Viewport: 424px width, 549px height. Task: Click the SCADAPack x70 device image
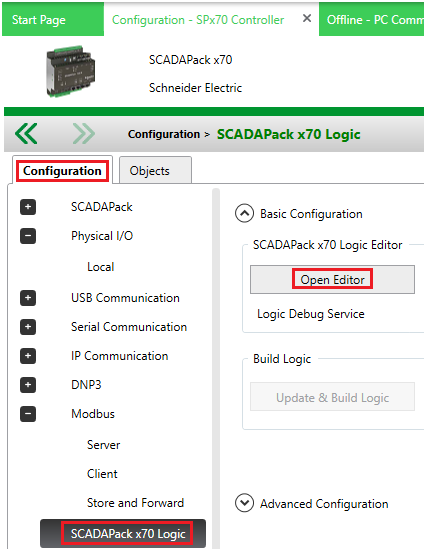coord(71,71)
